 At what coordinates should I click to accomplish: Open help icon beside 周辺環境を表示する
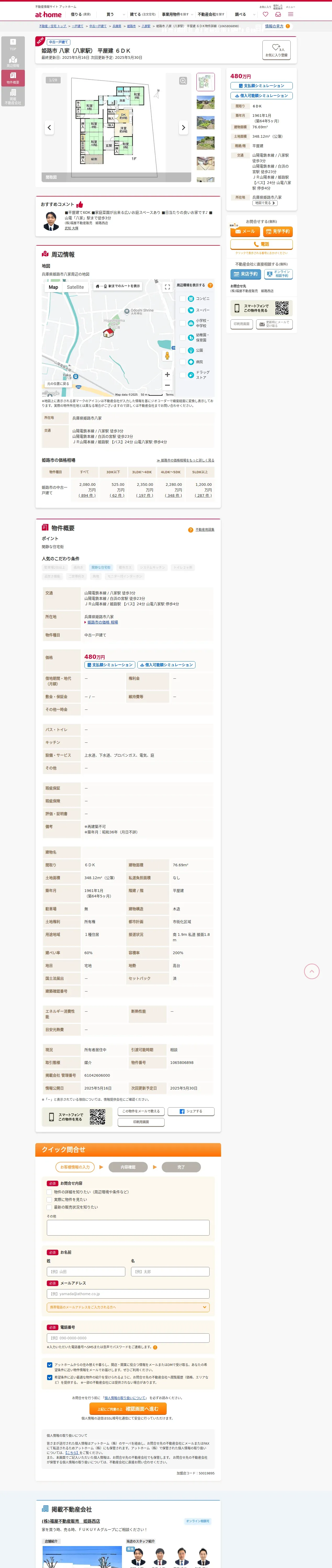(210, 285)
